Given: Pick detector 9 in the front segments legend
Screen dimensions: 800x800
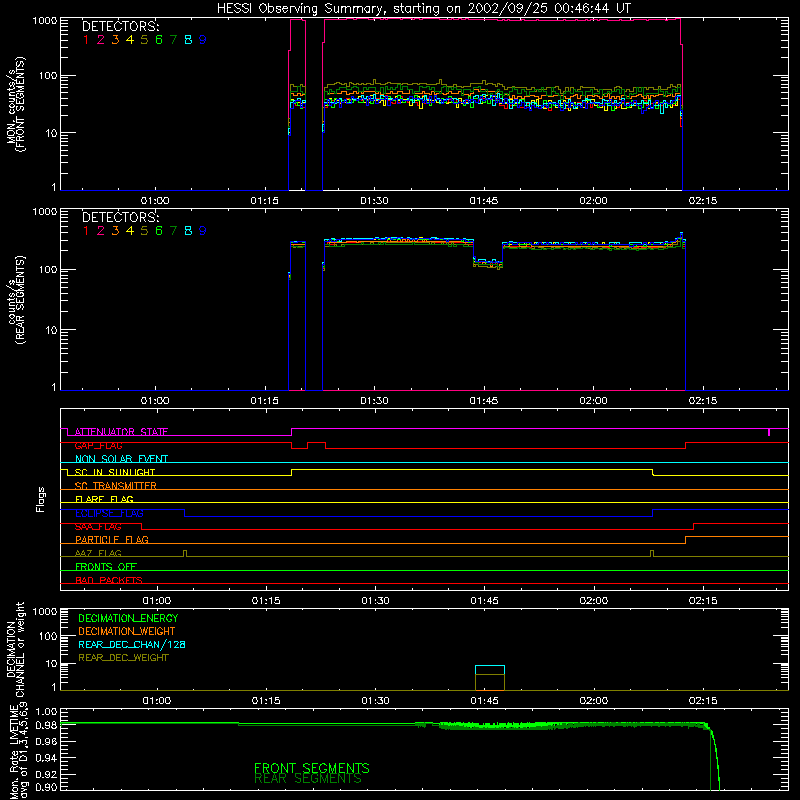Looking at the screenshot, I should tap(203, 40).
